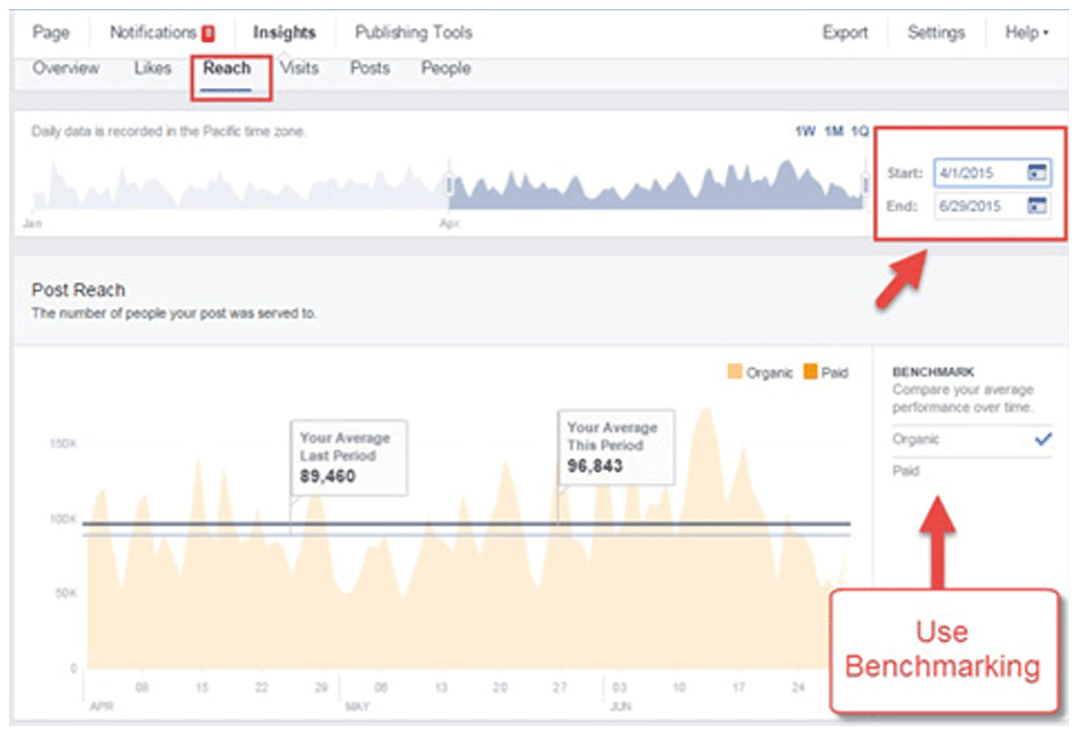Switch to the Reach tab
Image resolution: width=1078 pixels, height=735 pixels.
226,69
